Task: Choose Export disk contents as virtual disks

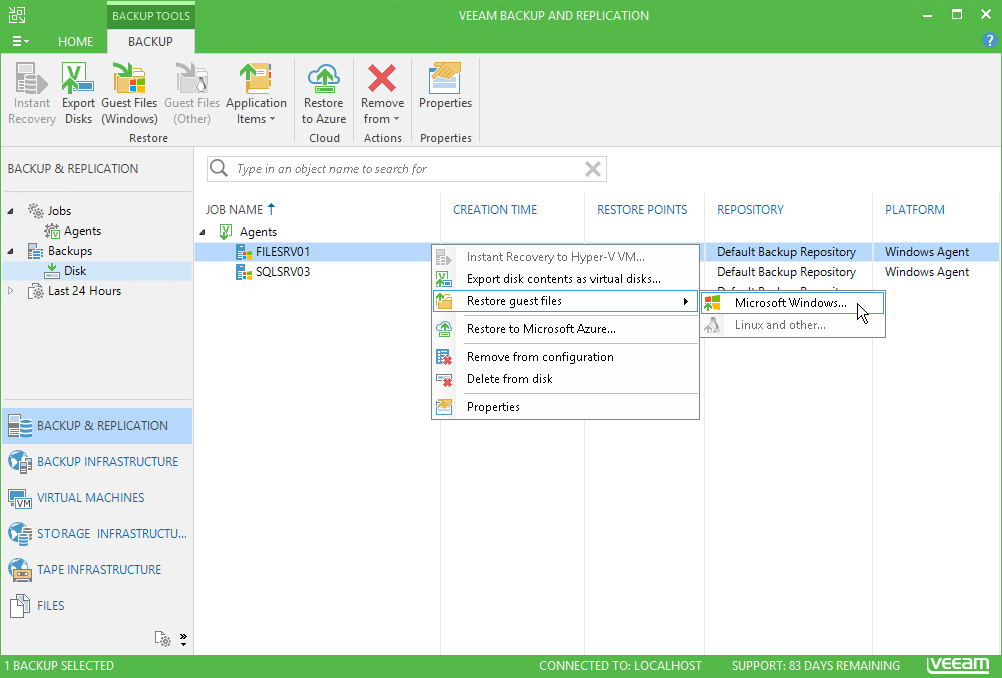Action: tap(566, 279)
